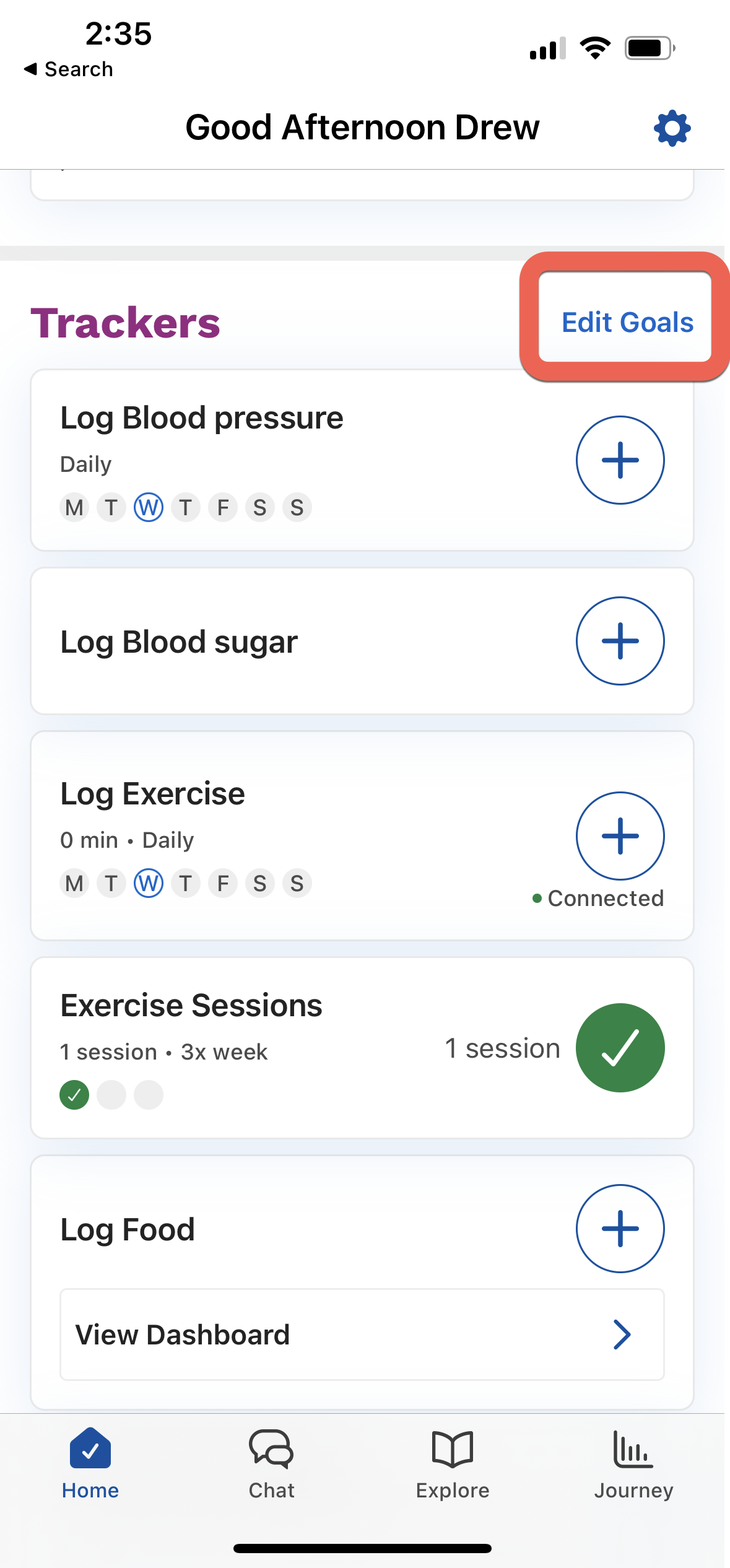Tap first completed session dot indicator
Screen dimensions: 730x1568
click(74, 1095)
